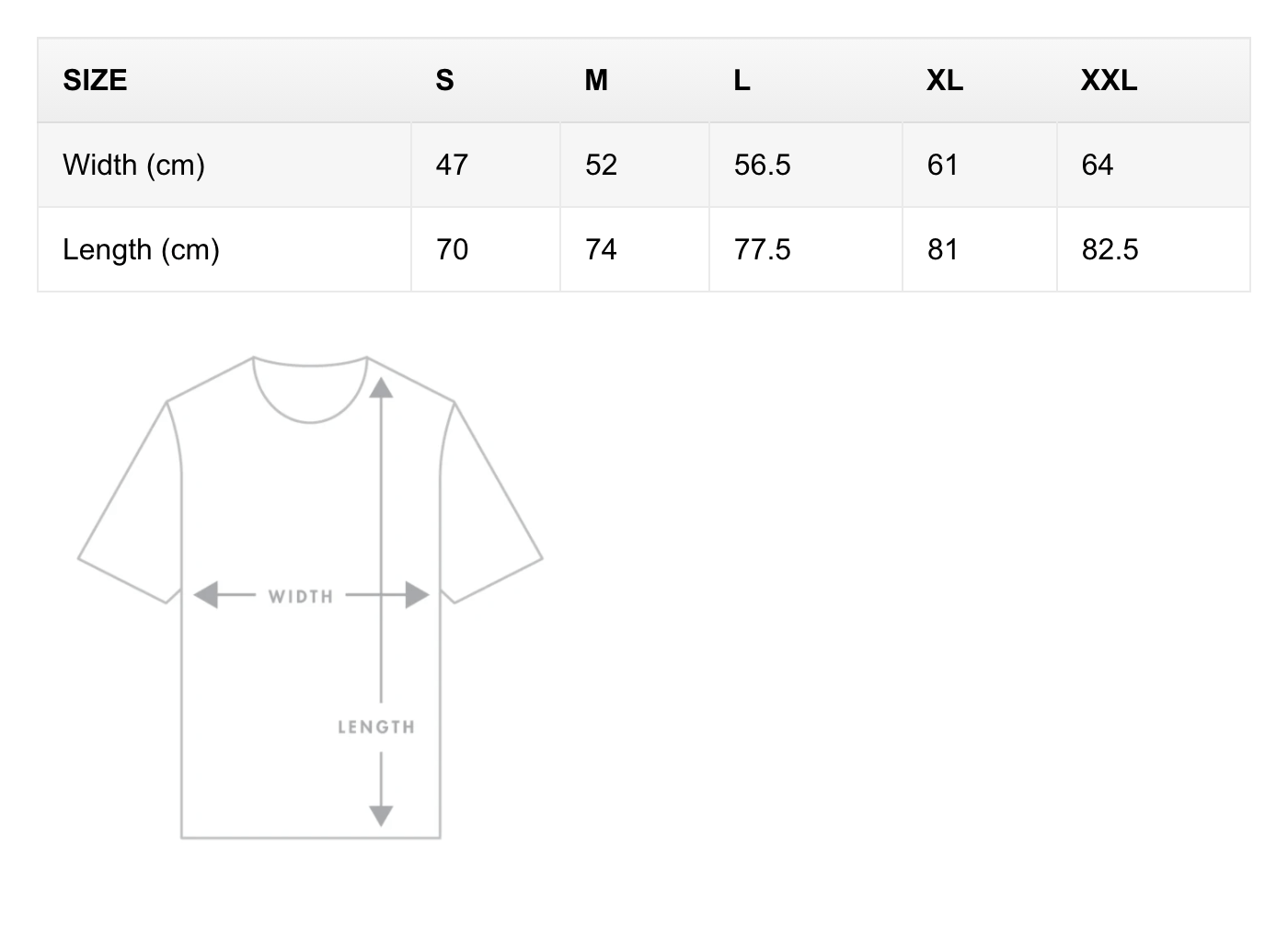Viewport: 1288px width, 929px height.
Task: Click the left-pointing width arrowhead
Action: tap(206, 595)
